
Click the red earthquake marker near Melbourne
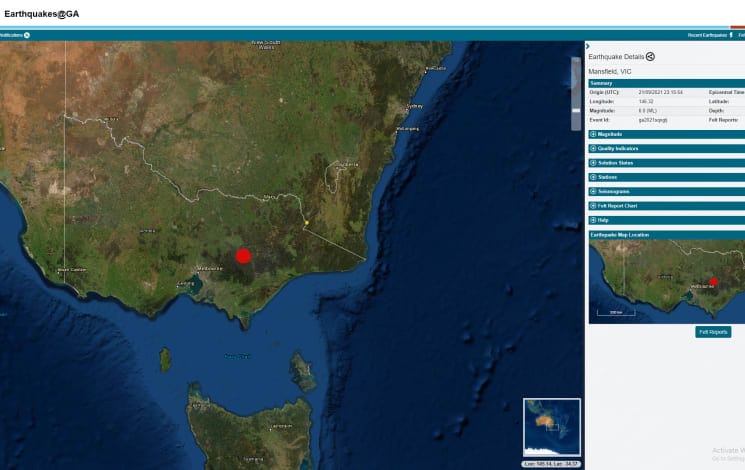coord(244,256)
